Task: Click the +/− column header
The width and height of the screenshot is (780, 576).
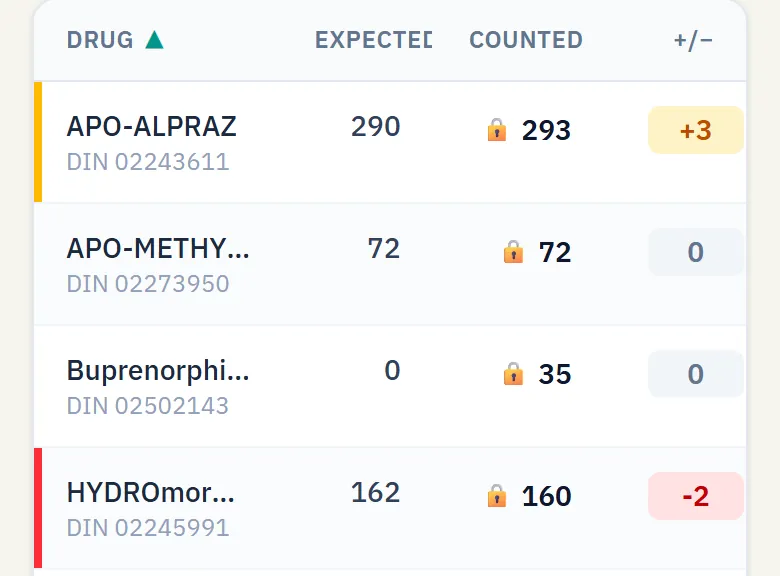Action: 693,40
